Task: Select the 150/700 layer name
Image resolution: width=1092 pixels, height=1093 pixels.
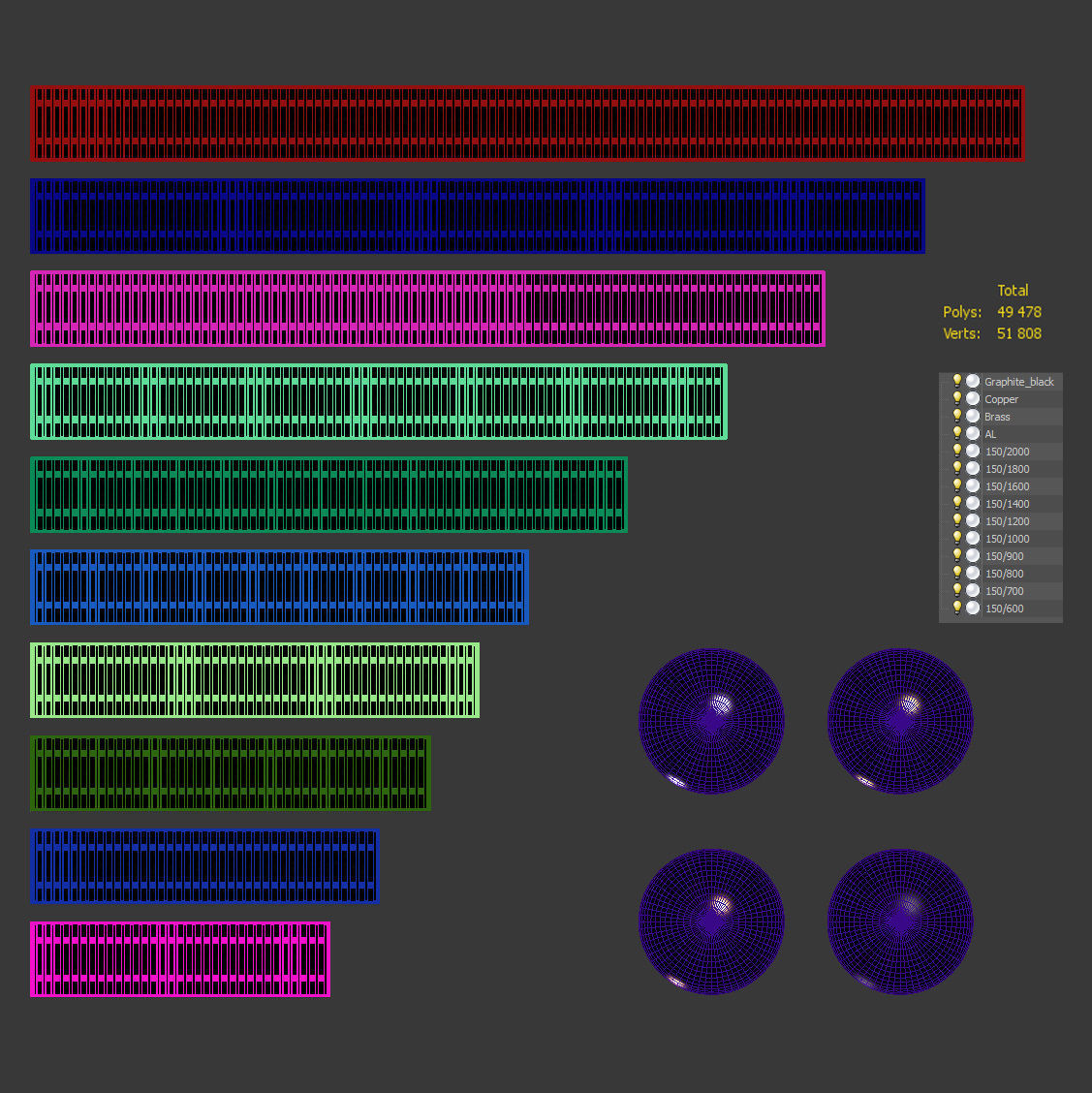Action: [1004, 591]
